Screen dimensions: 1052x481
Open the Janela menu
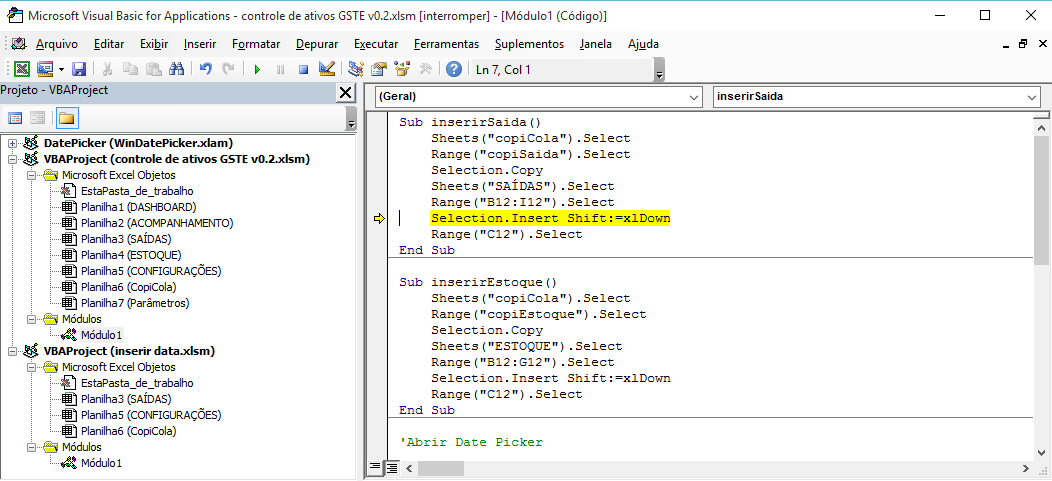click(x=596, y=44)
